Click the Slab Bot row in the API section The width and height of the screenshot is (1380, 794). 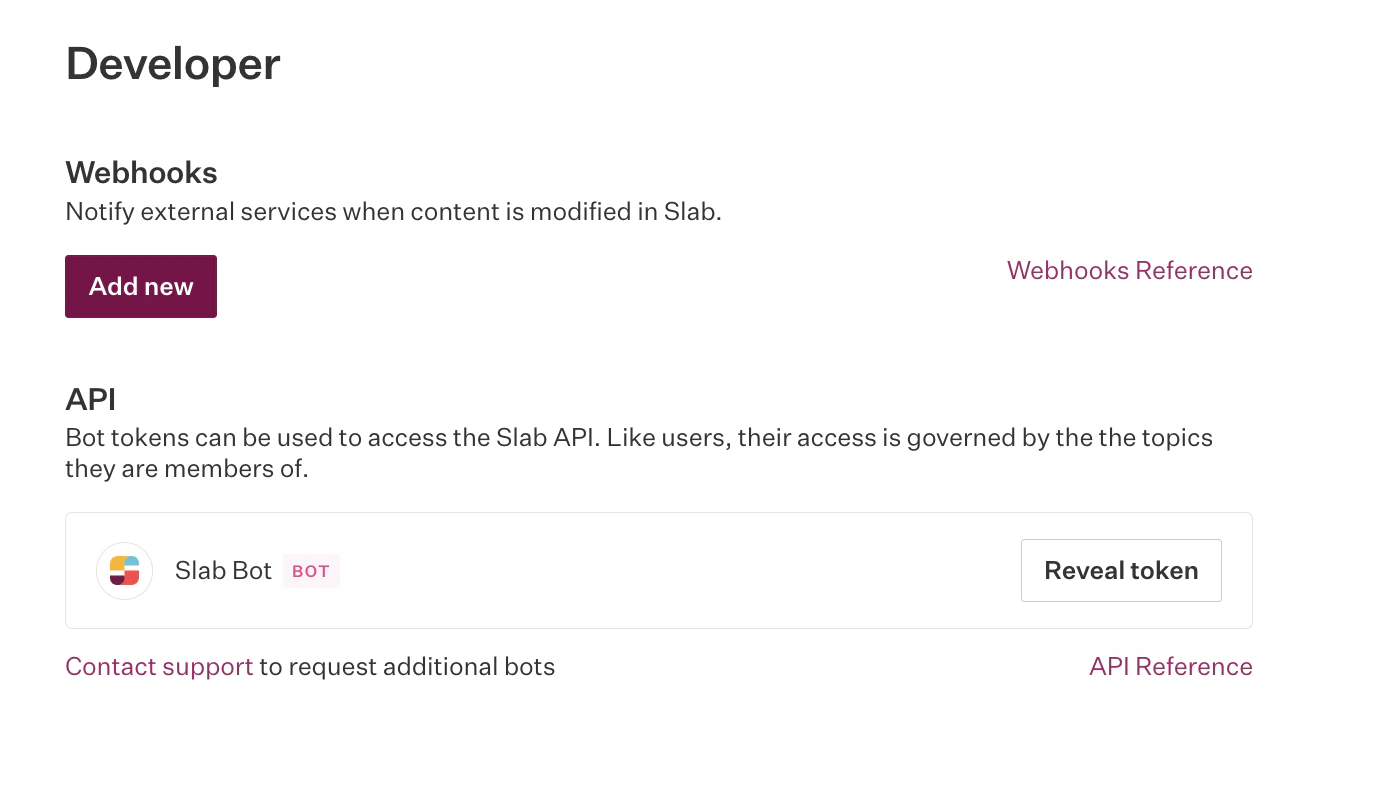point(658,571)
